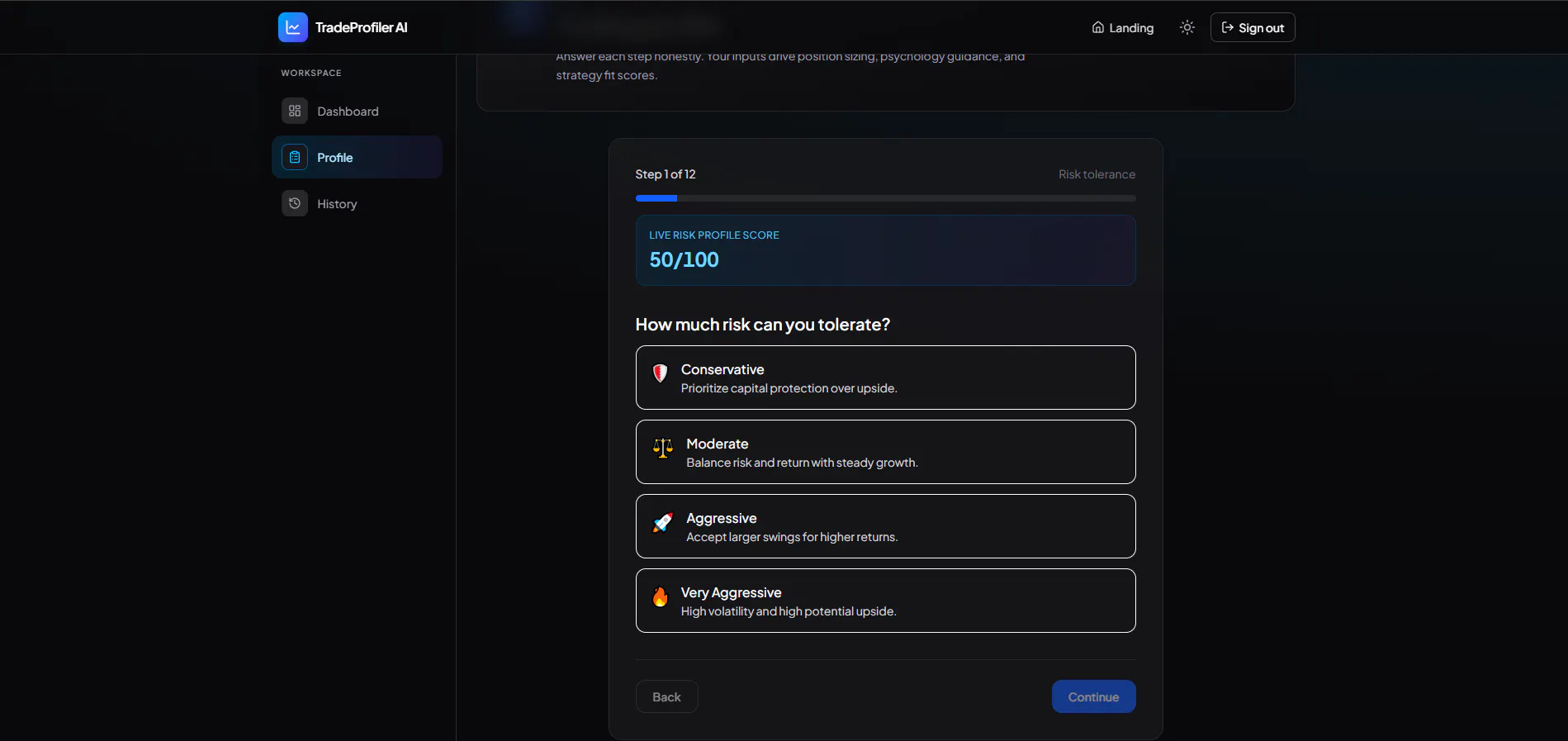Click the Sign out button
This screenshot has height=741, width=1568.
(x=1253, y=27)
